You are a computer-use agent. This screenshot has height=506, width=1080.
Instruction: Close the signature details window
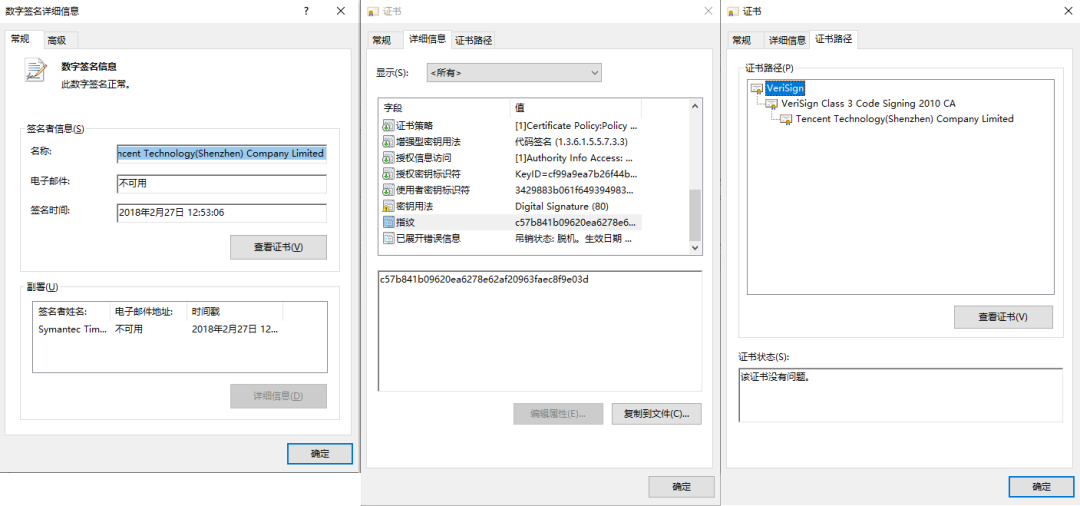[340, 11]
